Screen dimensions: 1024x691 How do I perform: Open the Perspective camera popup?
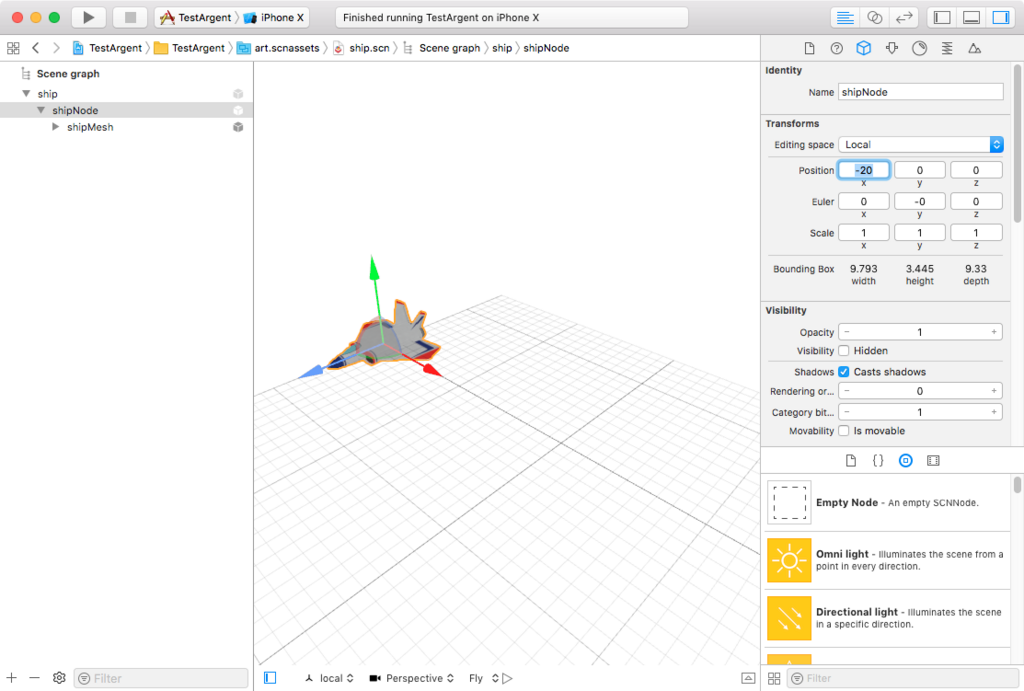coord(411,678)
